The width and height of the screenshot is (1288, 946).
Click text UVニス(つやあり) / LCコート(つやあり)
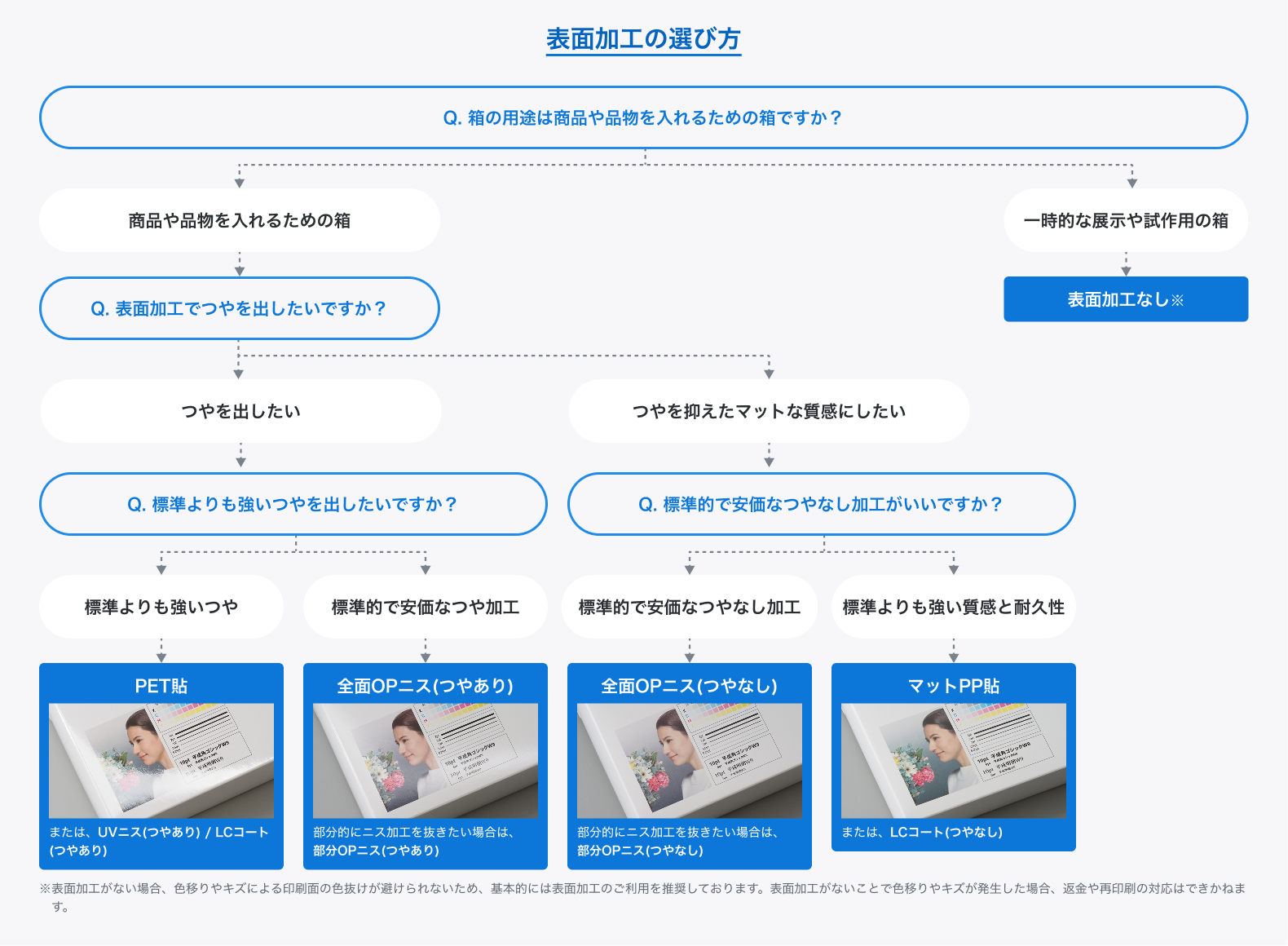click(159, 841)
